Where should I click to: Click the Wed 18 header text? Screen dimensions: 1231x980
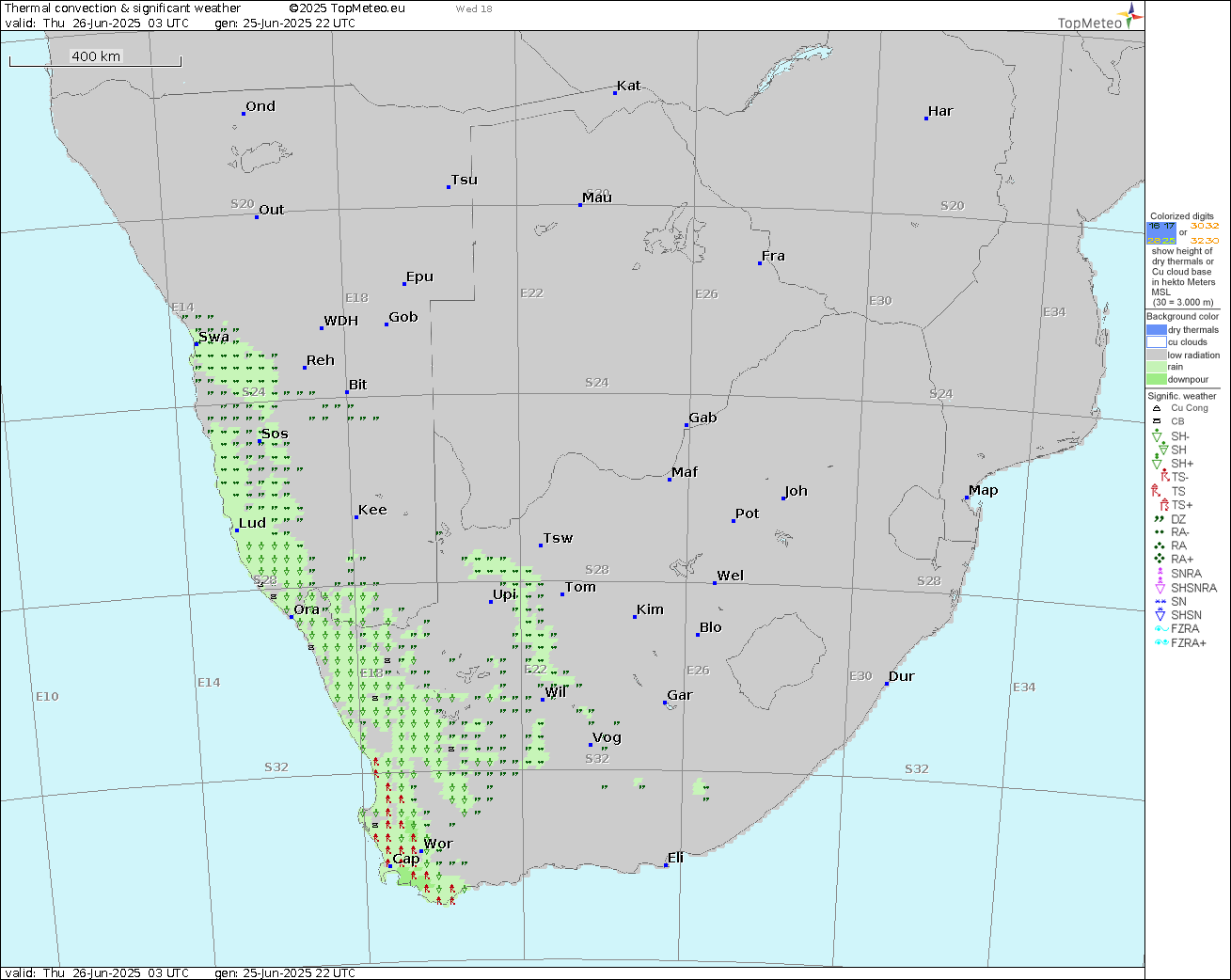tap(474, 9)
